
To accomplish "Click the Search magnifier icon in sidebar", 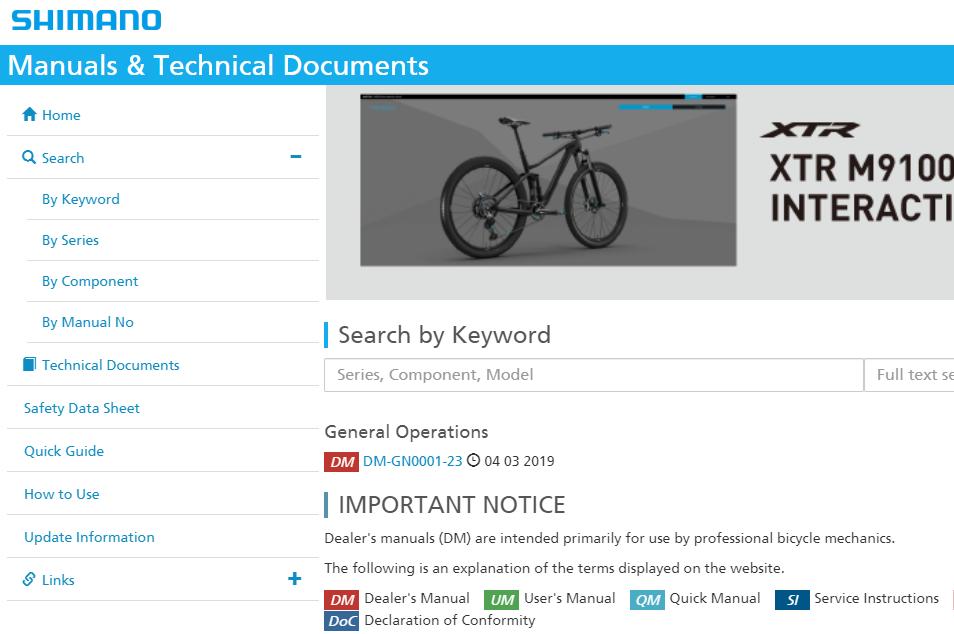I will [x=29, y=157].
